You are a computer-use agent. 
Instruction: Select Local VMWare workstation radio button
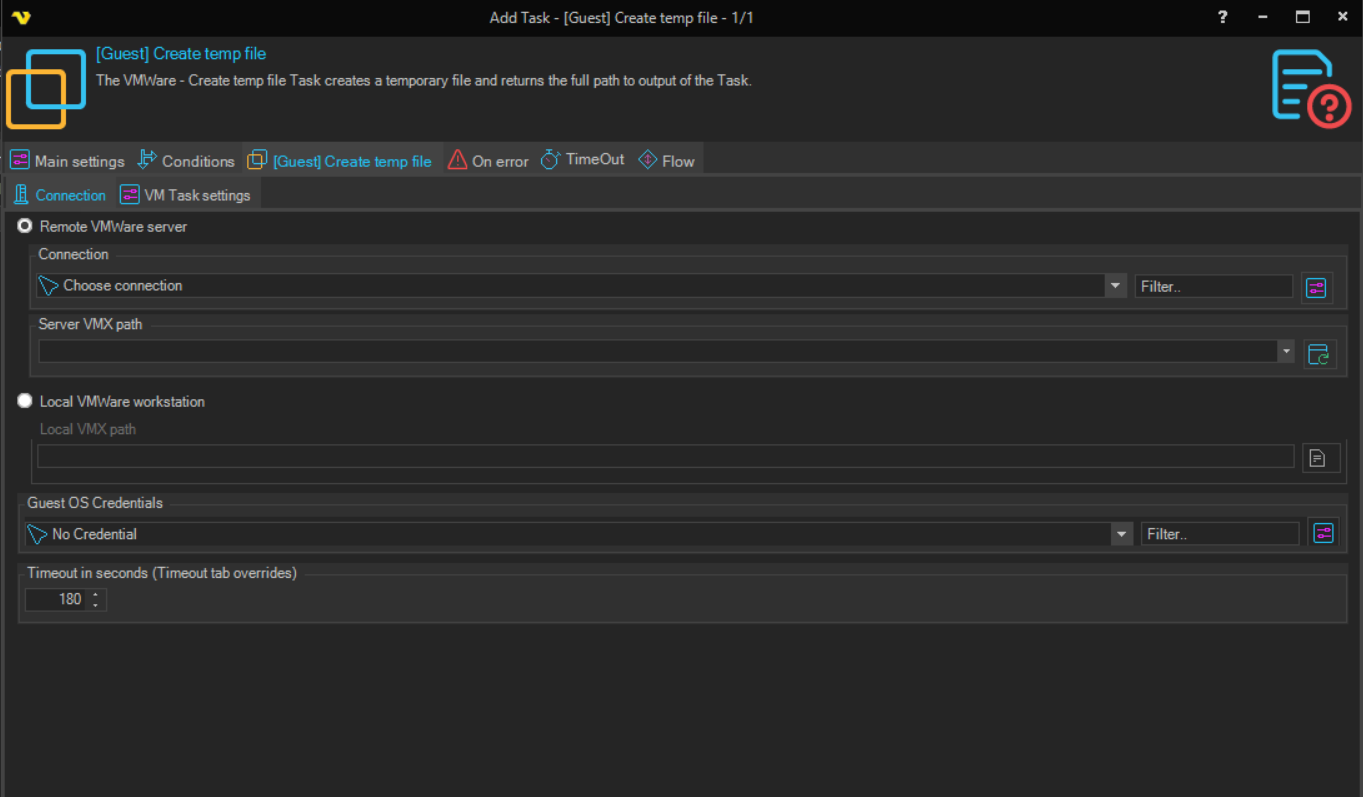point(26,401)
